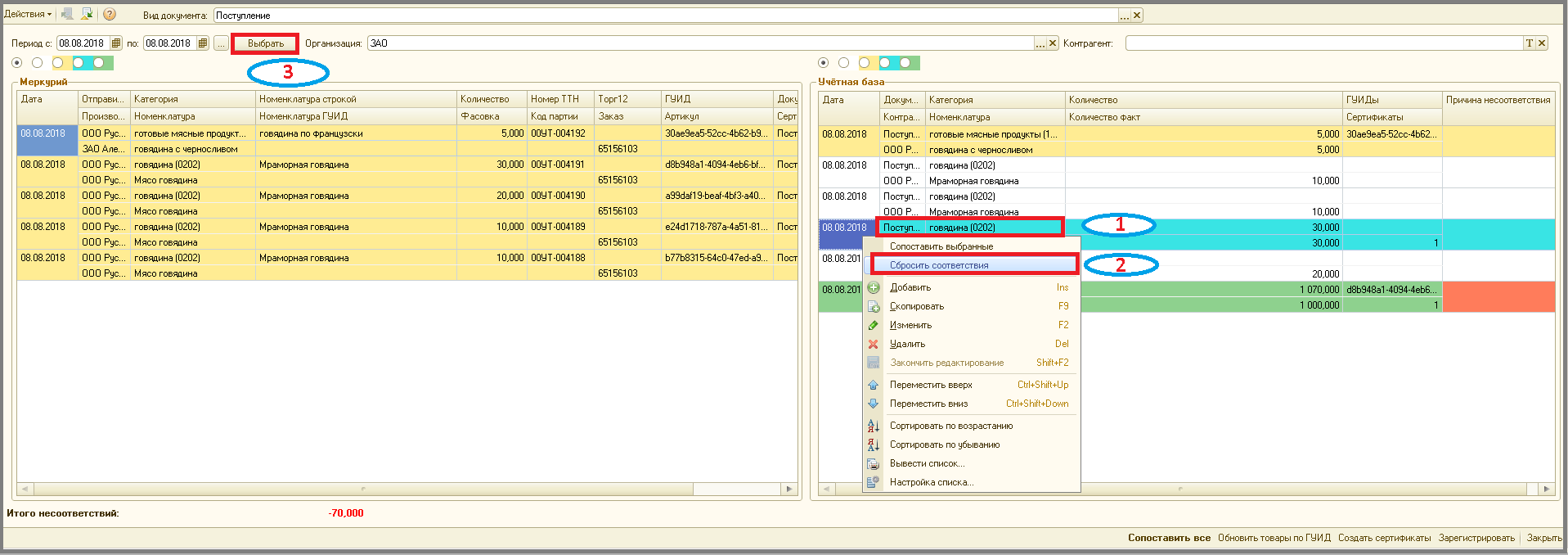Screen dimensions: 1568x555
Task: Click Причина несоответствия column header
Action: click(1498, 100)
